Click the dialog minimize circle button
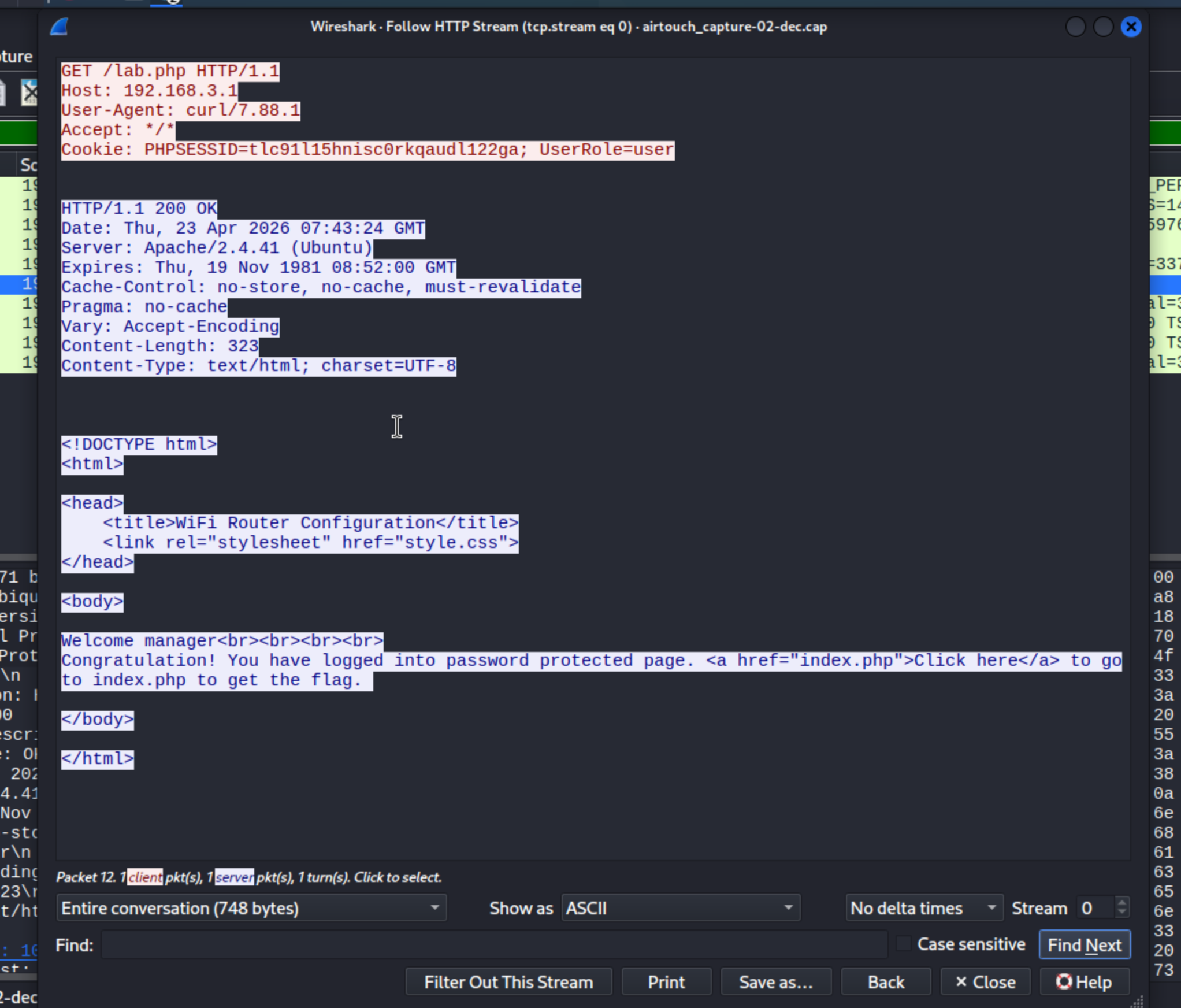The image size is (1181, 1008). [1075, 27]
